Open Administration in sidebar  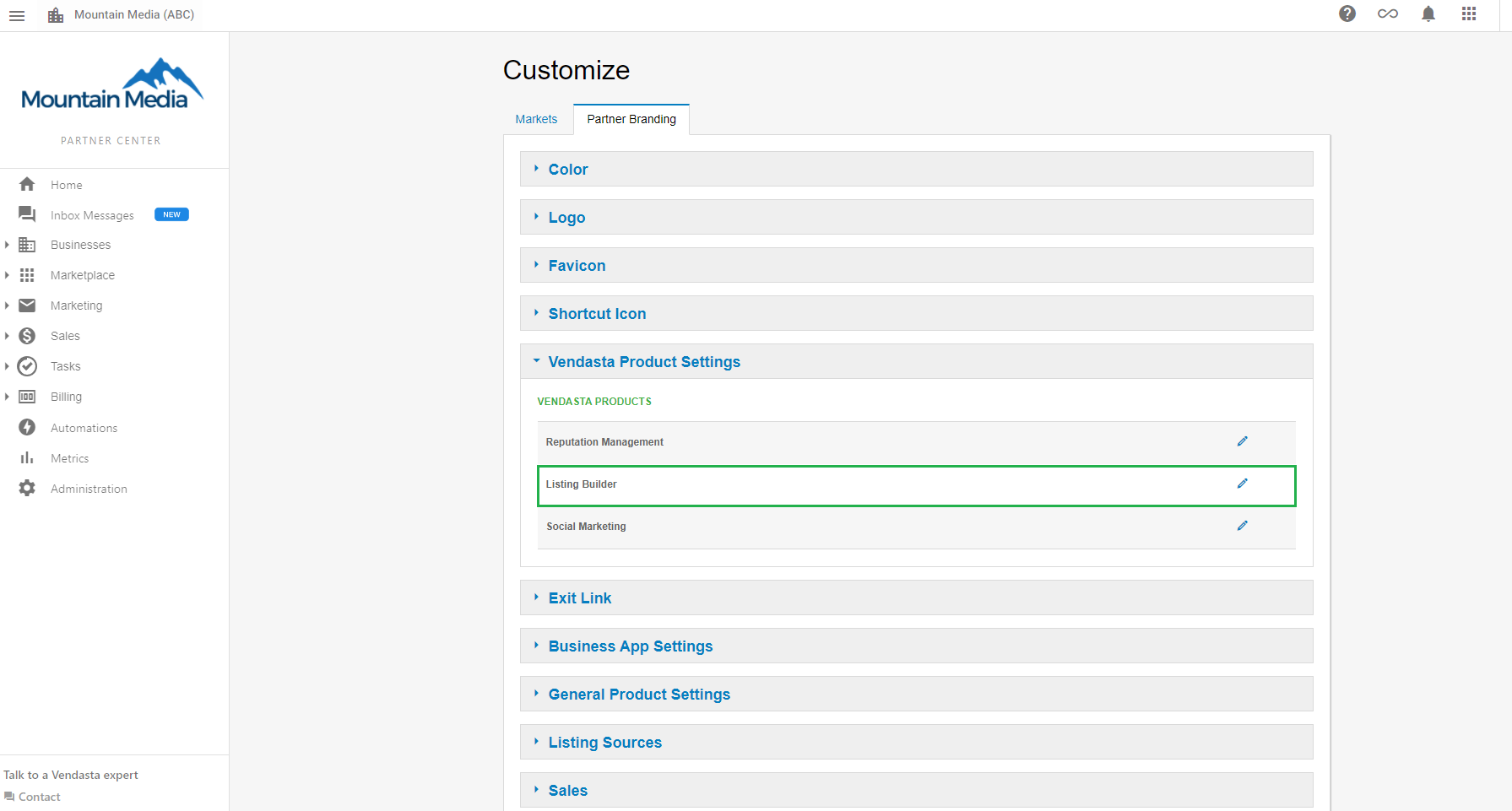[x=89, y=489]
